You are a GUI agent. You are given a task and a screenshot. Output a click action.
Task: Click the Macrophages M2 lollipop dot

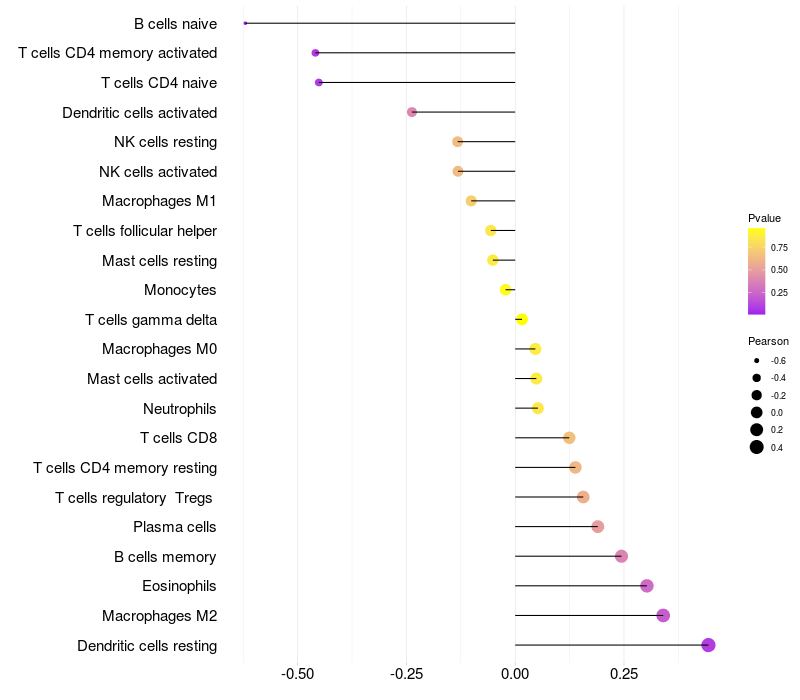click(663, 616)
